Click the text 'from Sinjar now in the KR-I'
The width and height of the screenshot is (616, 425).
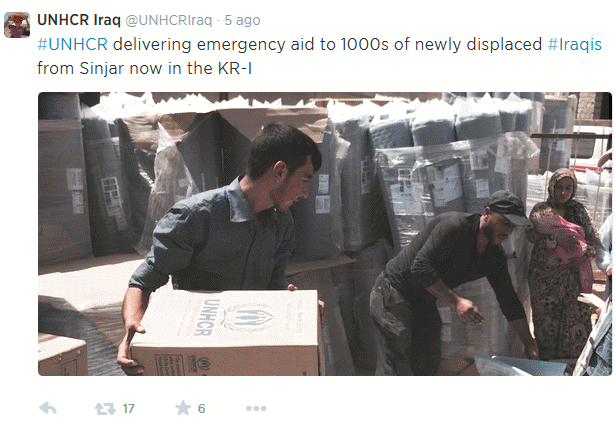point(144,68)
